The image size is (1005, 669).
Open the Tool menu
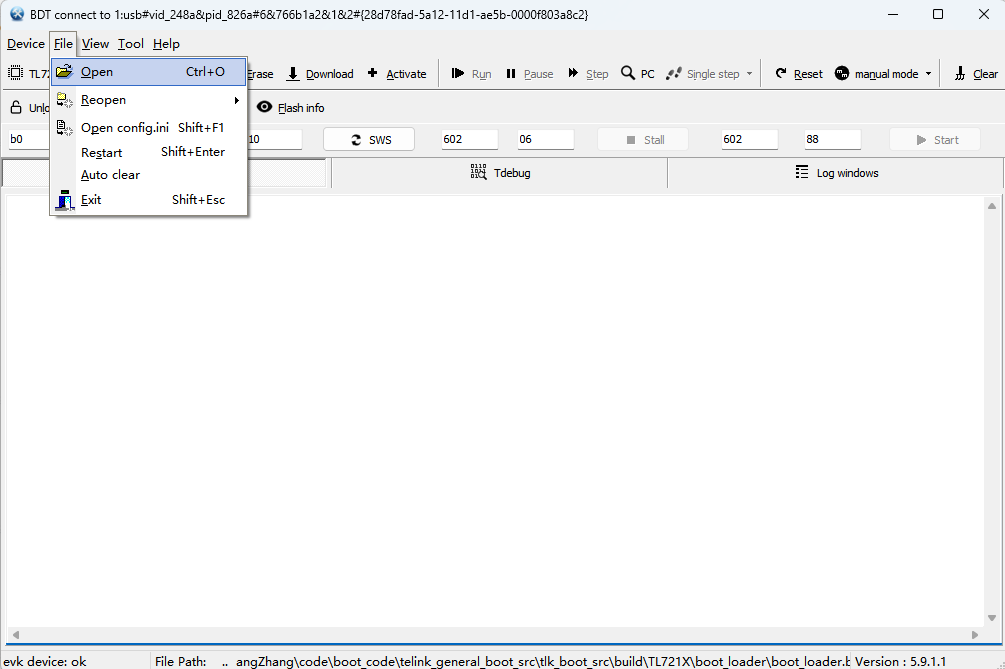pos(131,44)
